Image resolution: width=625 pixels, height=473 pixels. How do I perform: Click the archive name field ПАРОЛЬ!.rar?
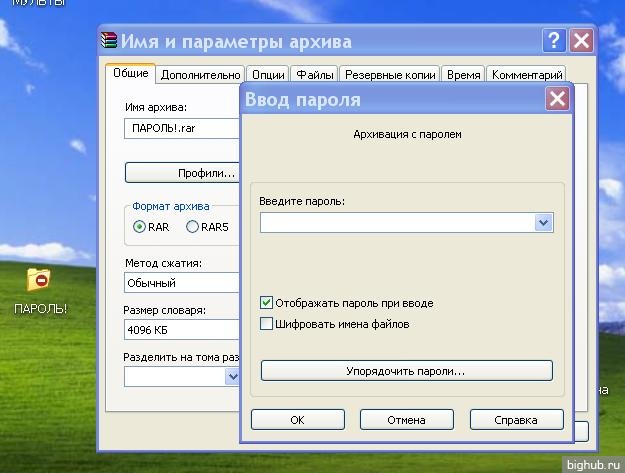tap(182, 129)
